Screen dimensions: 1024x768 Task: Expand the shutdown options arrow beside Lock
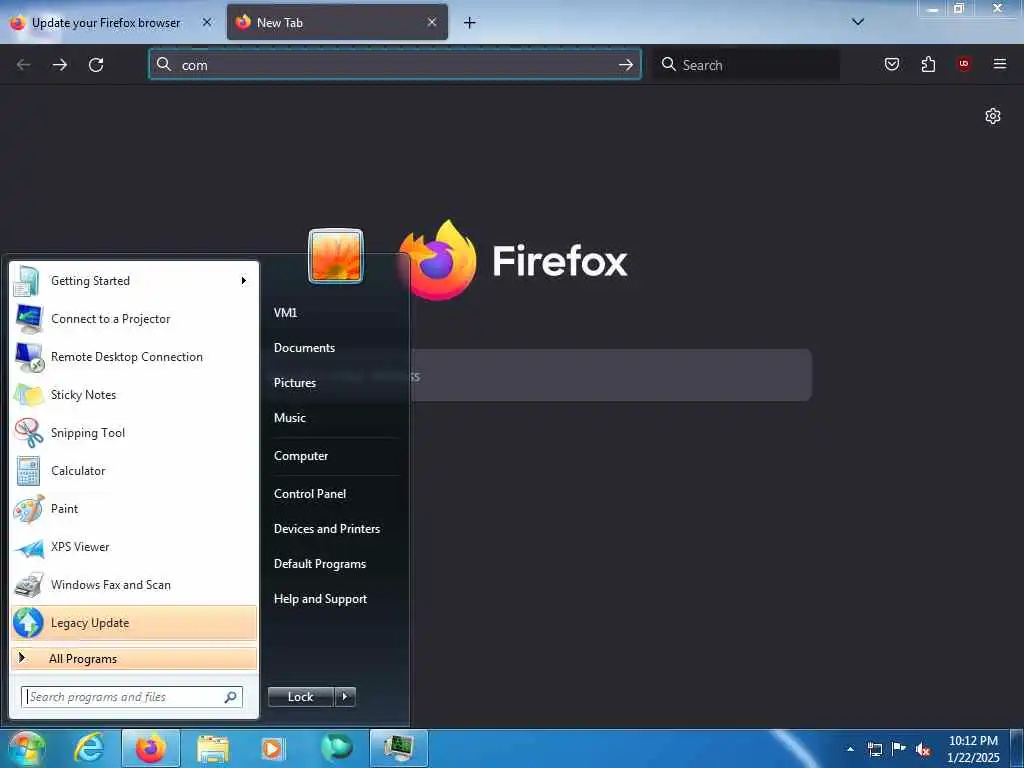(x=345, y=697)
